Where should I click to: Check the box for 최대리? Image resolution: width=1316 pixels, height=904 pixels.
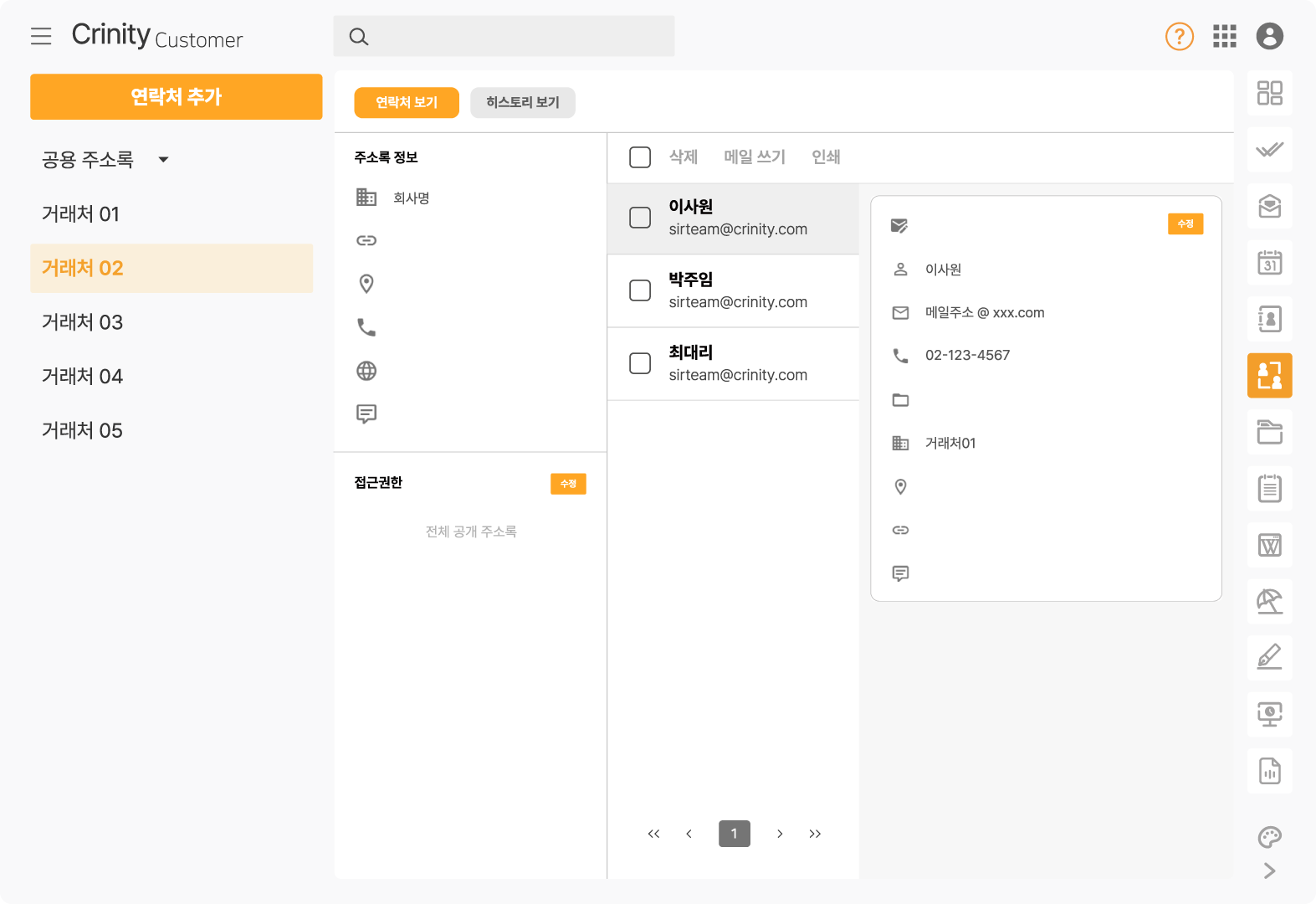(640, 363)
